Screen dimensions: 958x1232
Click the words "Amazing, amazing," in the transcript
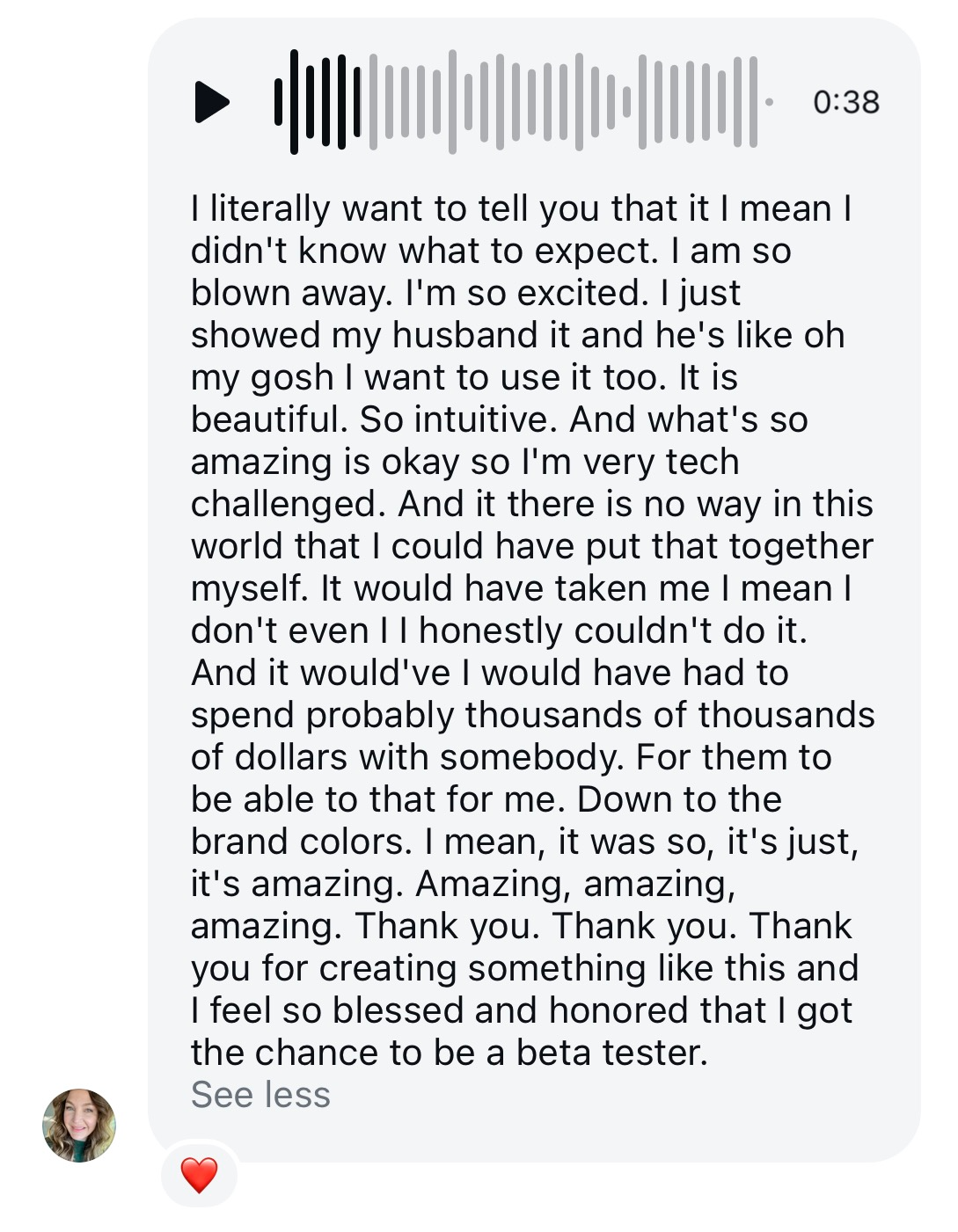pos(575,884)
